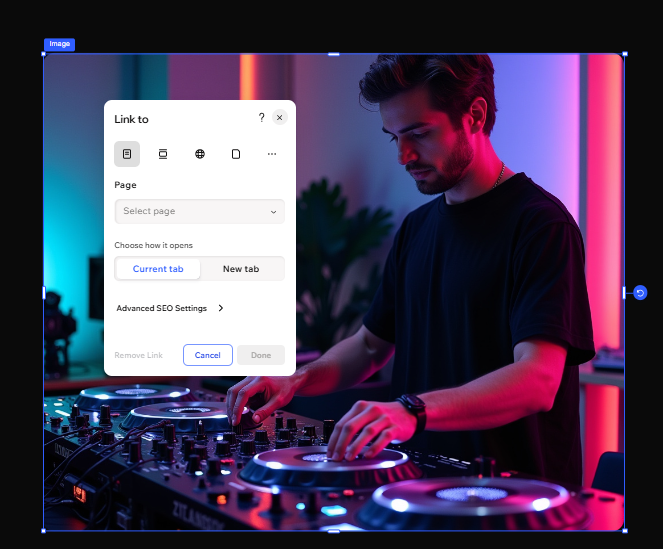Choose New tab opening option
The width and height of the screenshot is (663, 549).
[x=241, y=269]
